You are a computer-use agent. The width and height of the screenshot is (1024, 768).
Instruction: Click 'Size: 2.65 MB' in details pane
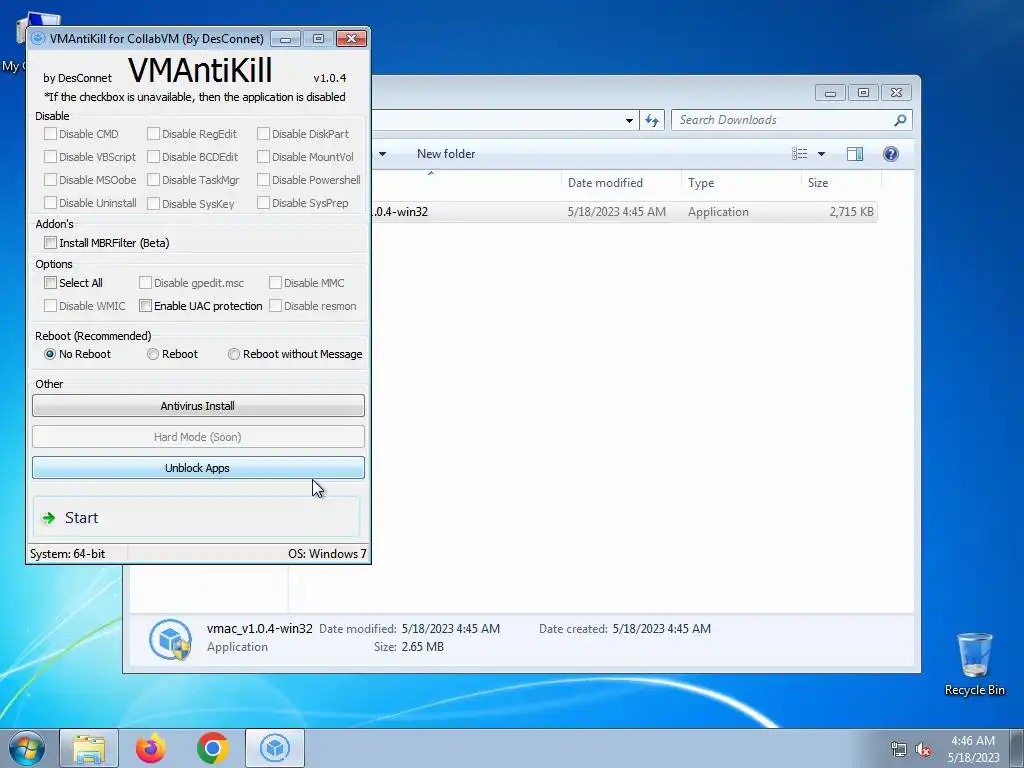(409, 647)
